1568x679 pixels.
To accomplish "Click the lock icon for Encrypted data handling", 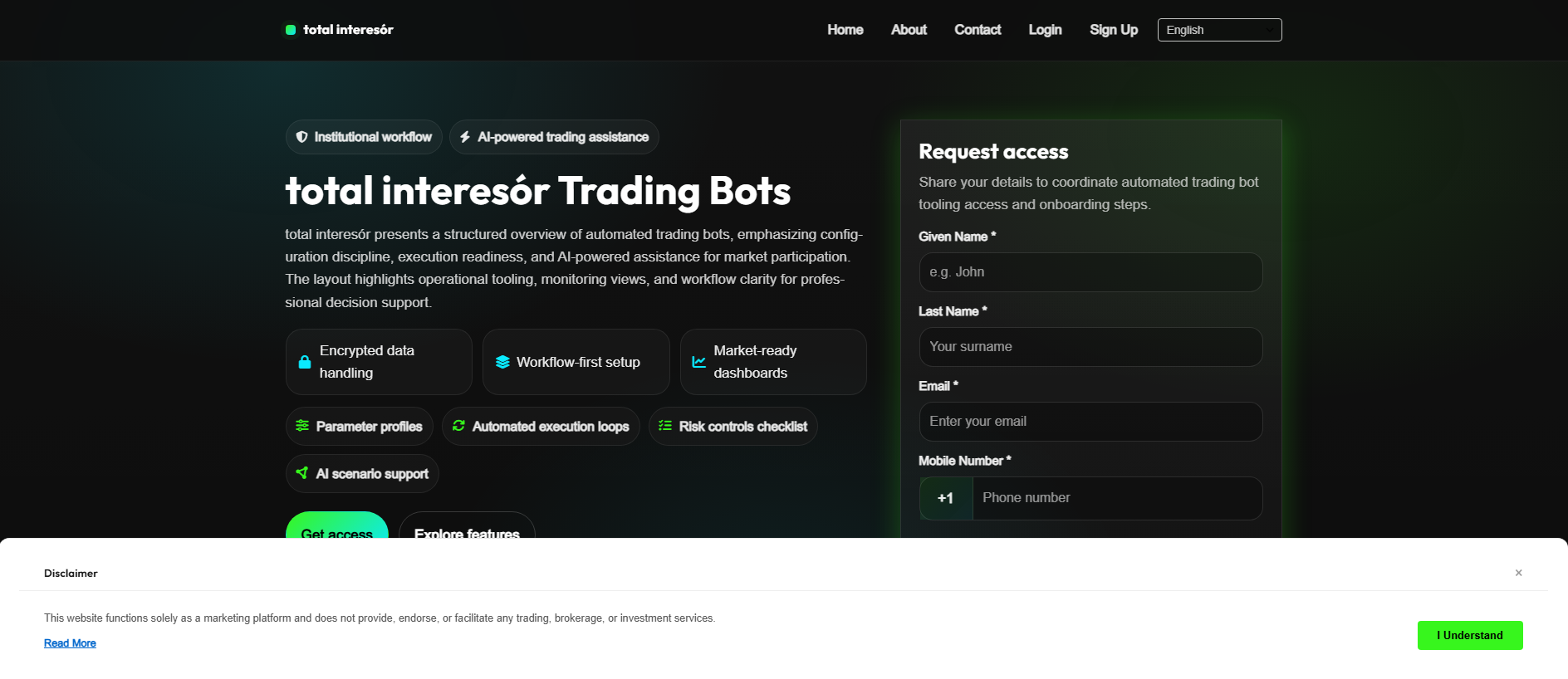I will coord(305,362).
